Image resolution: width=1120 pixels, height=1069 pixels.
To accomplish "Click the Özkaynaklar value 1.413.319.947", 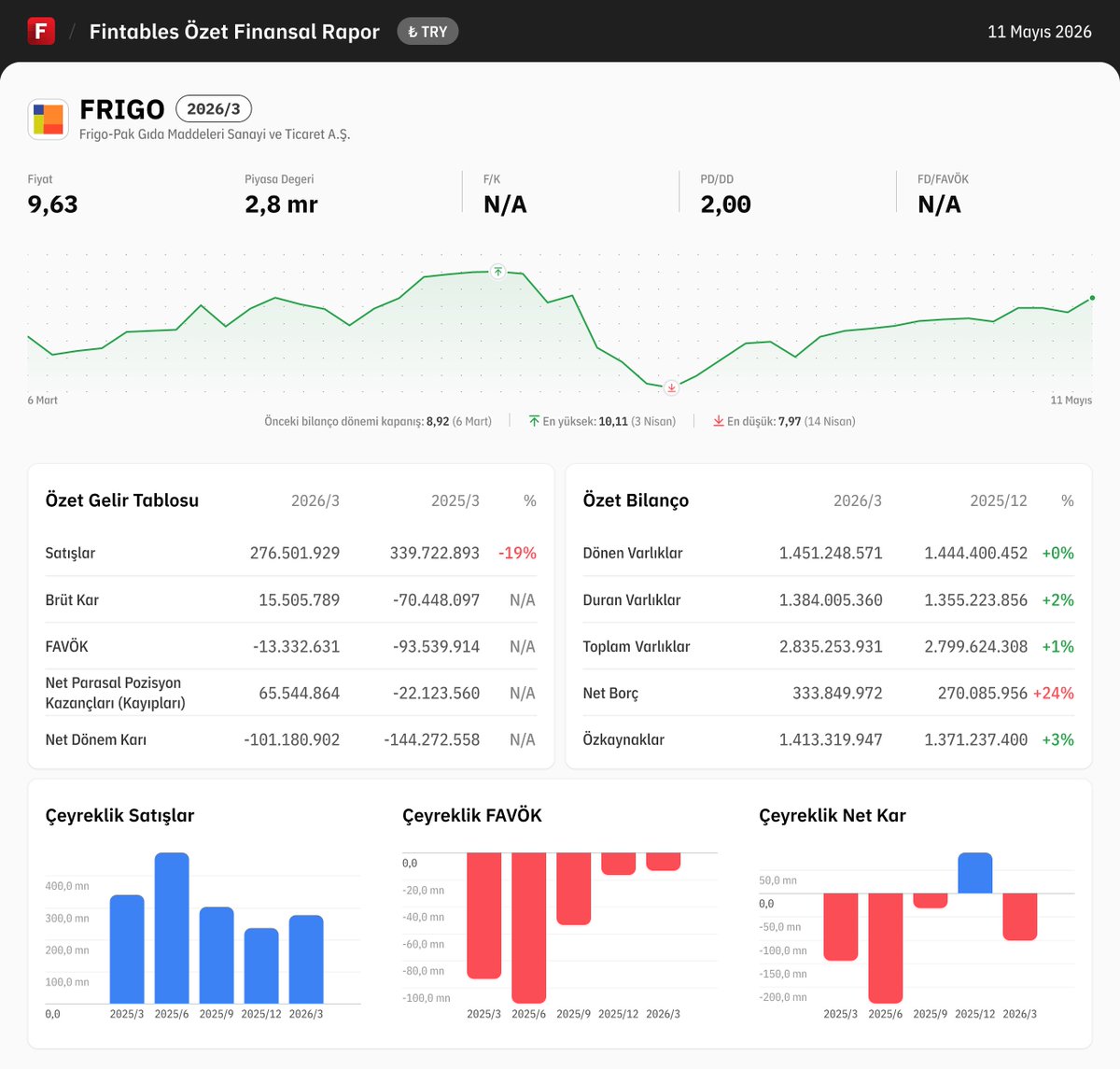I will (x=831, y=740).
